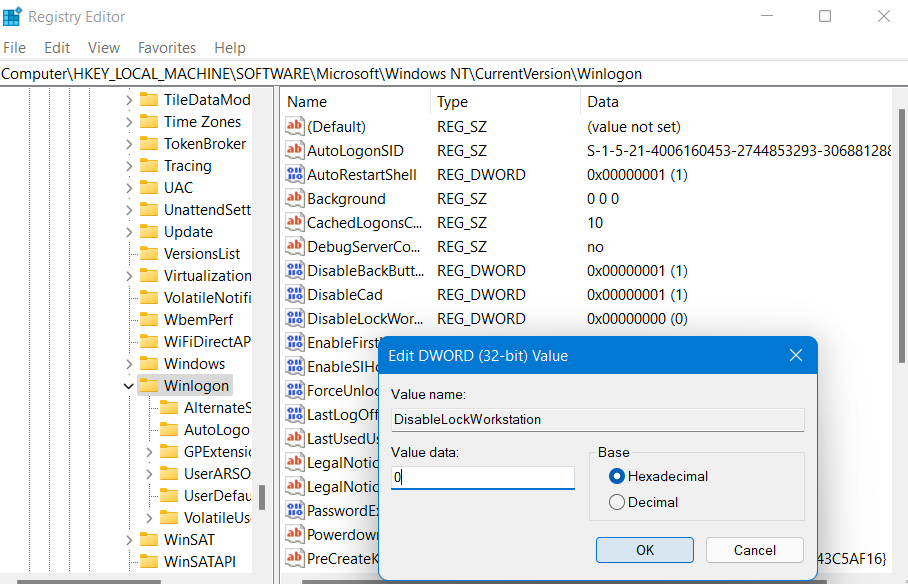Close the Edit DWORD dialog with X
The image size is (908, 584).
coord(796,356)
